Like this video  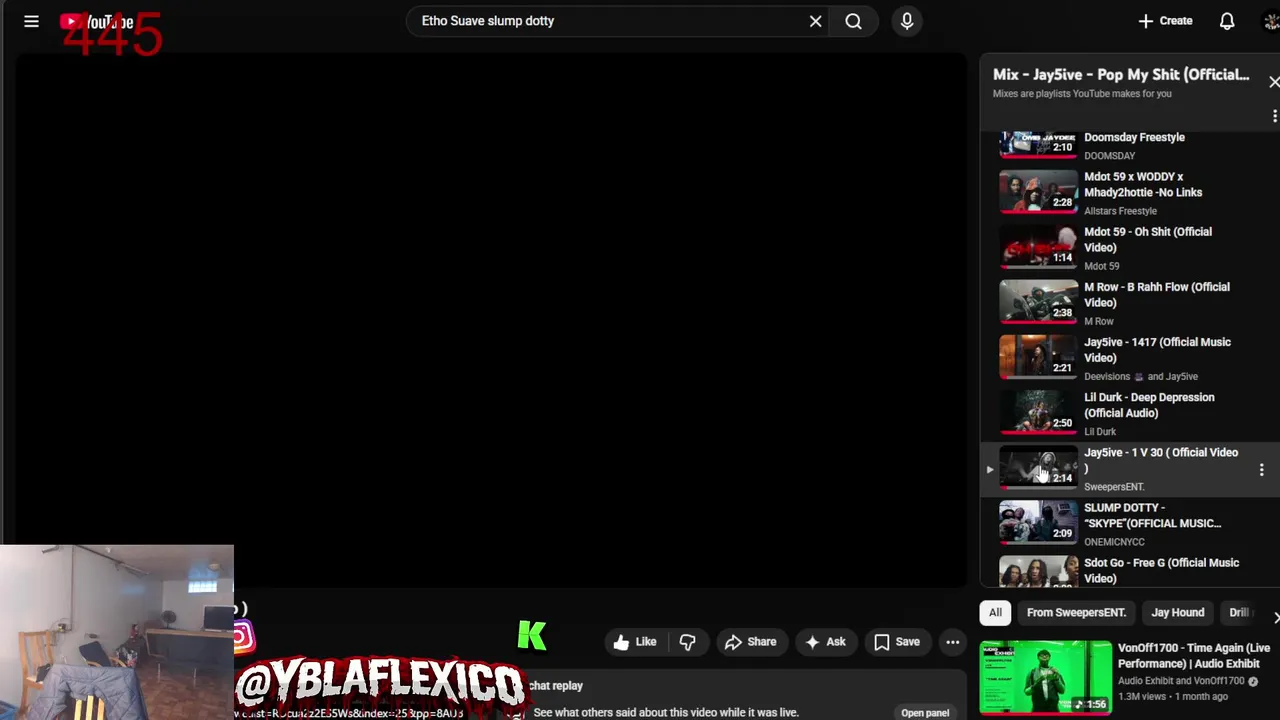(634, 642)
